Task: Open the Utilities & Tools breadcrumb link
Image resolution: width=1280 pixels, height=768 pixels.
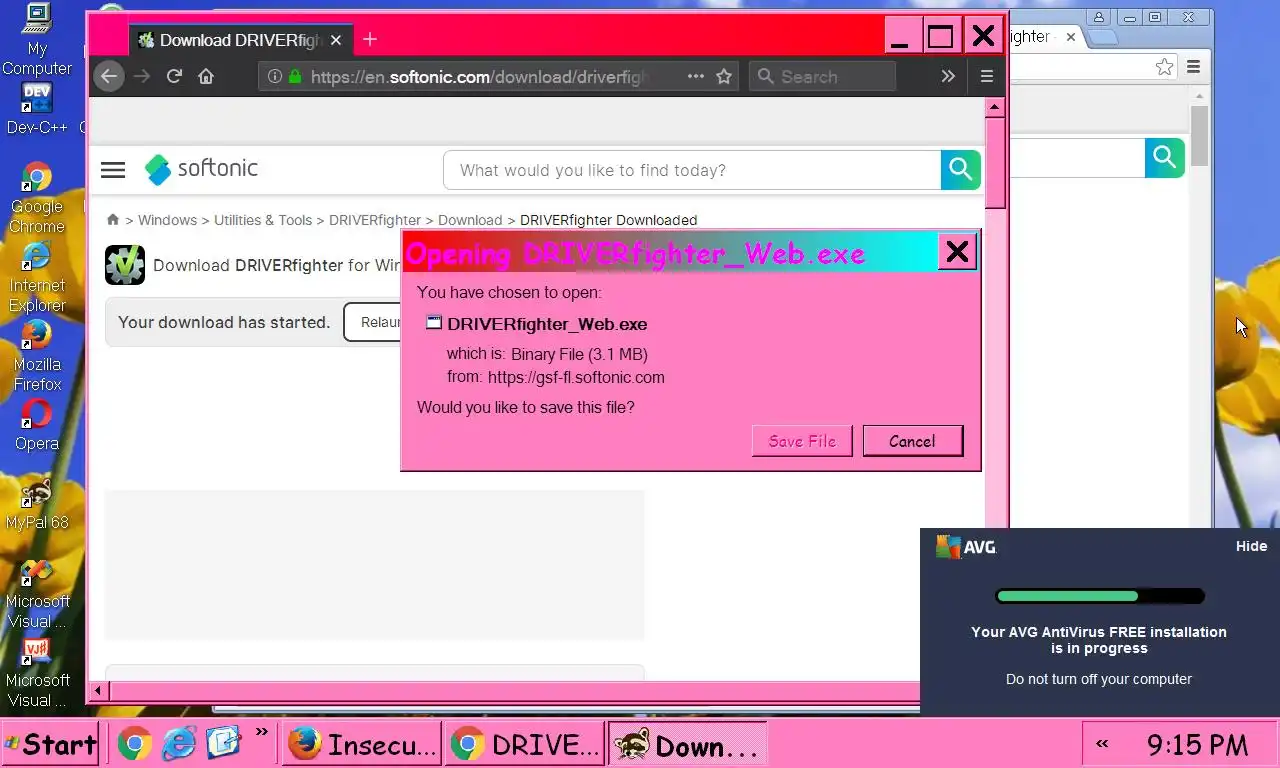Action: [x=263, y=220]
